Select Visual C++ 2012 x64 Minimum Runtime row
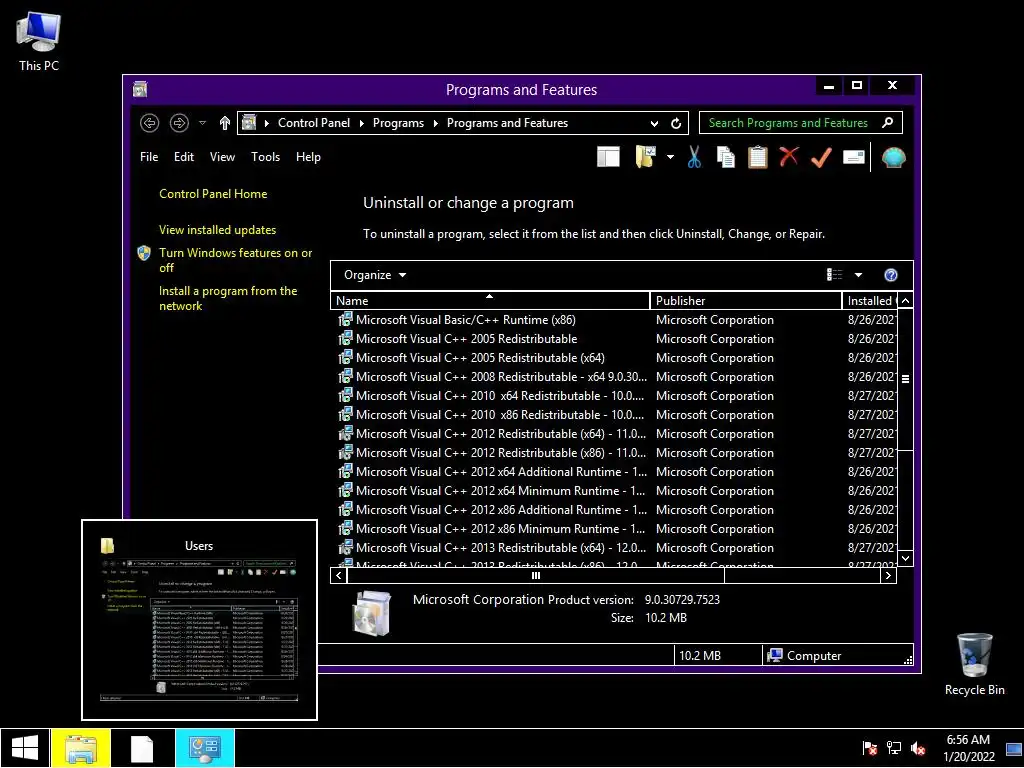Viewport: 1024px width, 768px height. pyautogui.click(x=616, y=490)
